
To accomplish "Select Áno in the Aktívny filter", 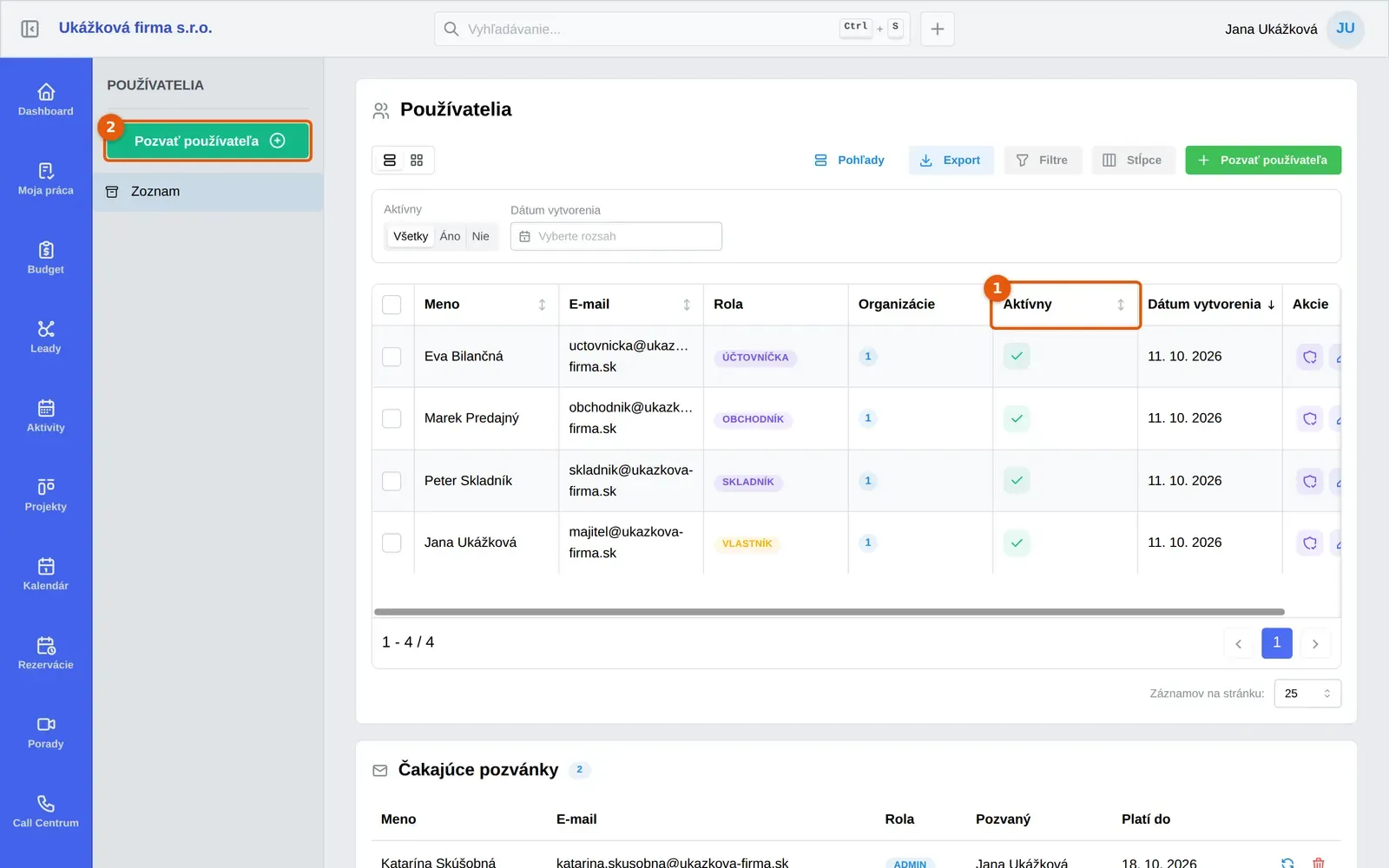I will coord(450,236).
